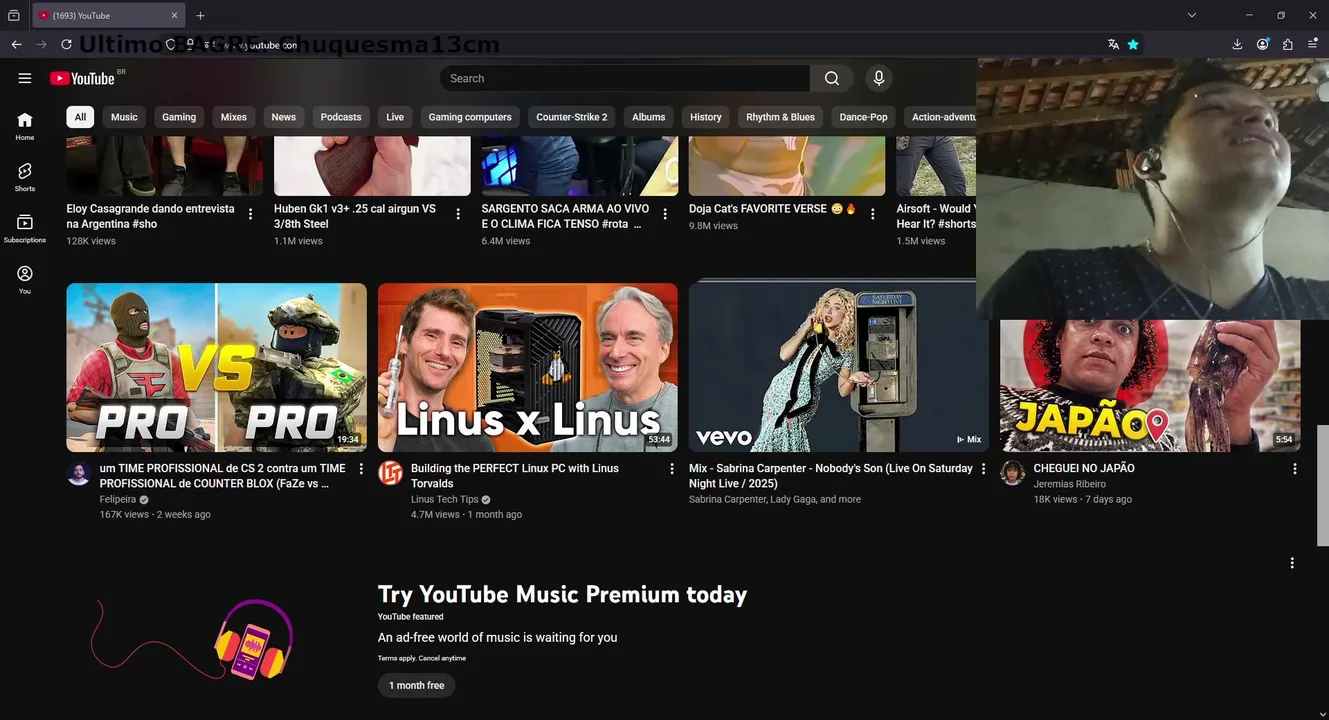The height and width of the screenshot is (720, 1329).
Task: Open the Jeremias Ribeiro channel name link
Action: click(1070, 484)
